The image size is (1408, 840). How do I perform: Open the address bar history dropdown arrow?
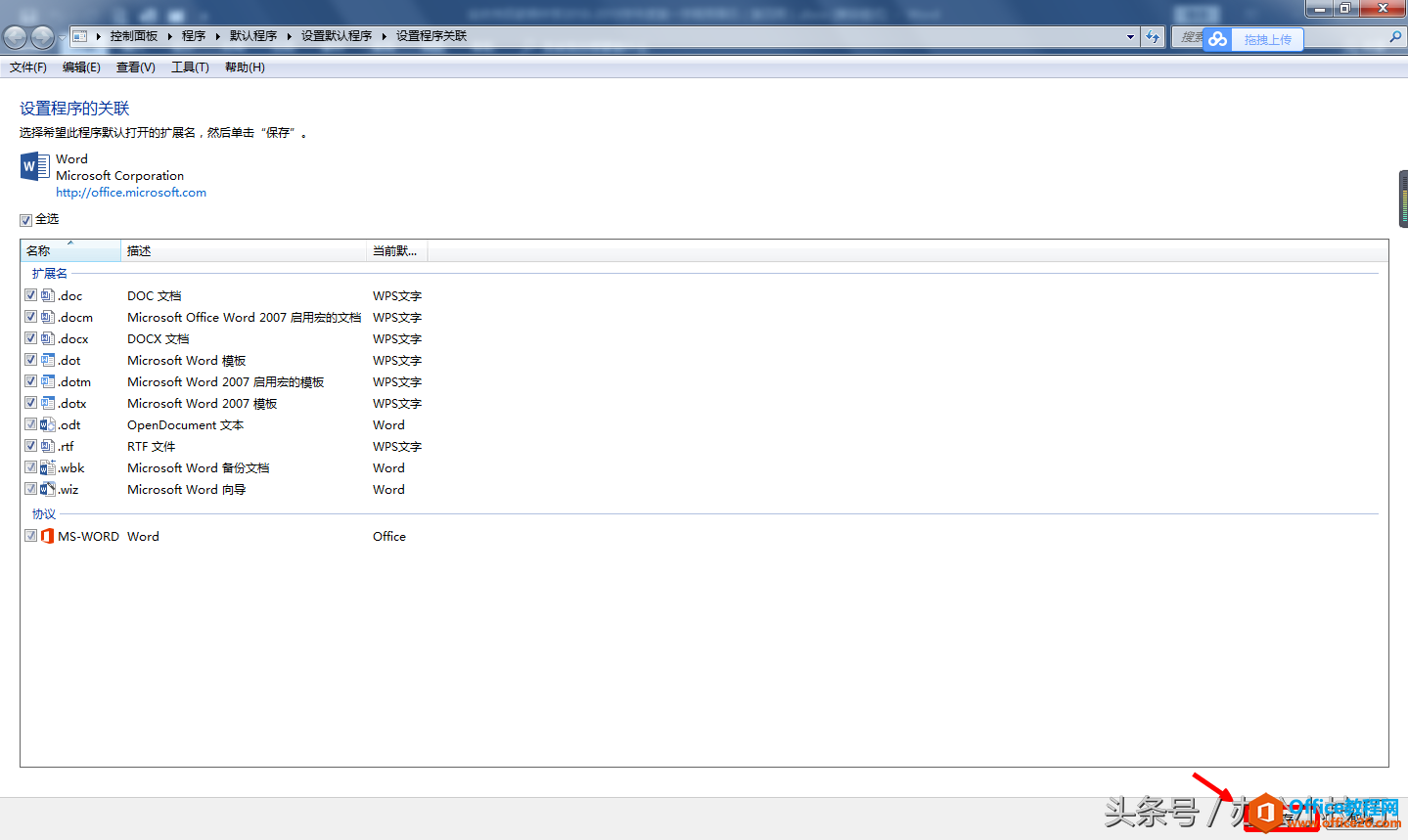1131,37
